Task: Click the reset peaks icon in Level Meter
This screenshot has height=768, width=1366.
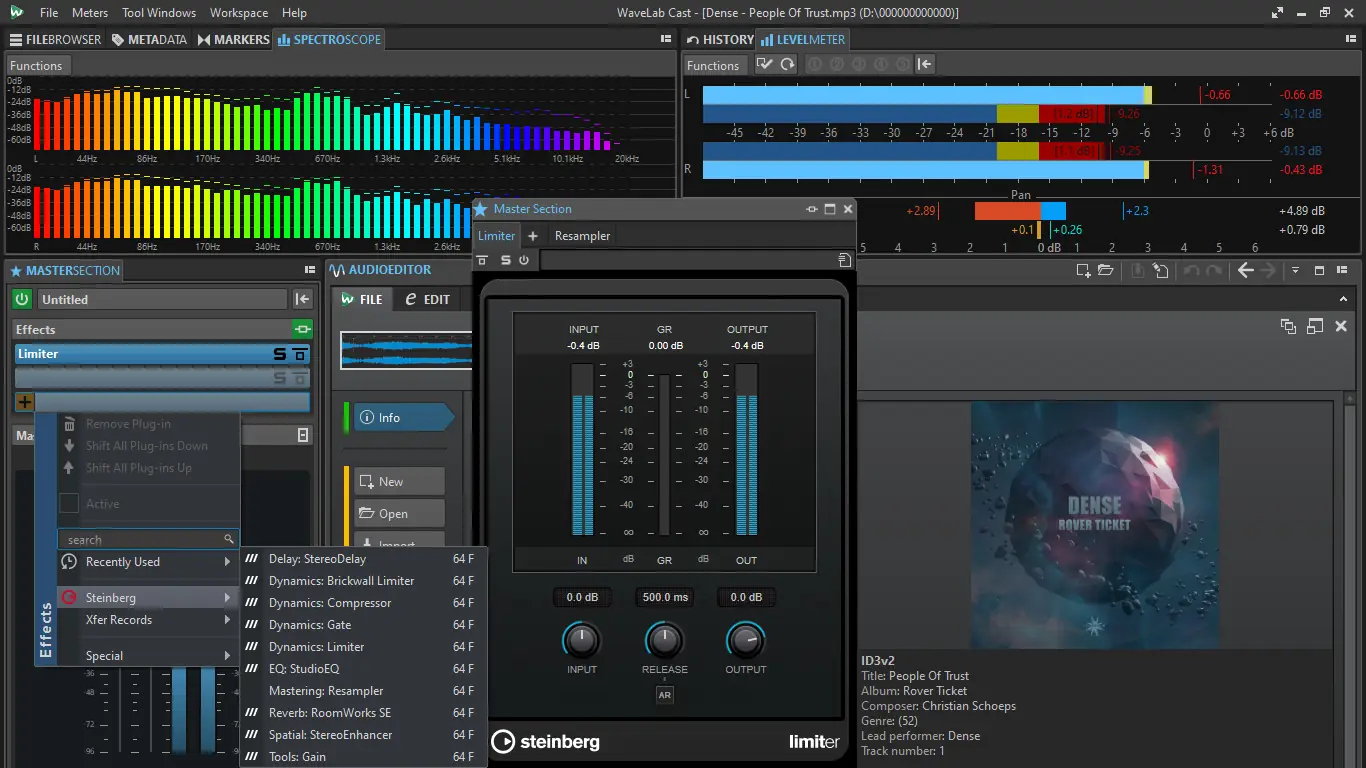Action: (788, 65)
